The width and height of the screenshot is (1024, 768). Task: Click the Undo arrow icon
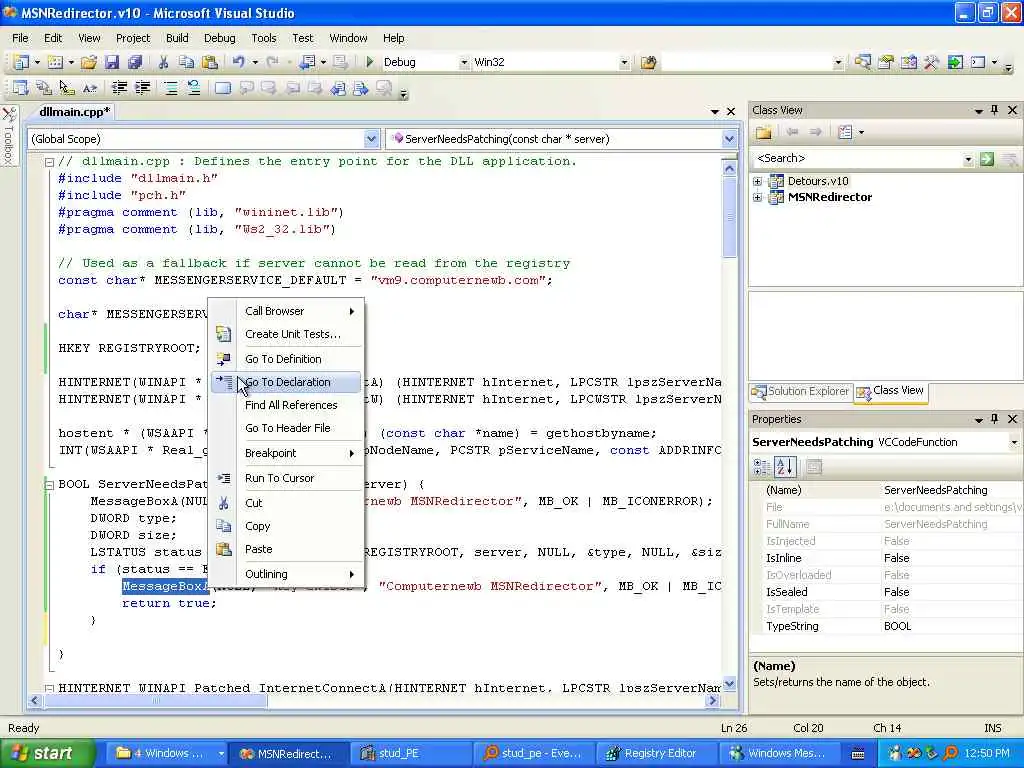coord(238,62)
